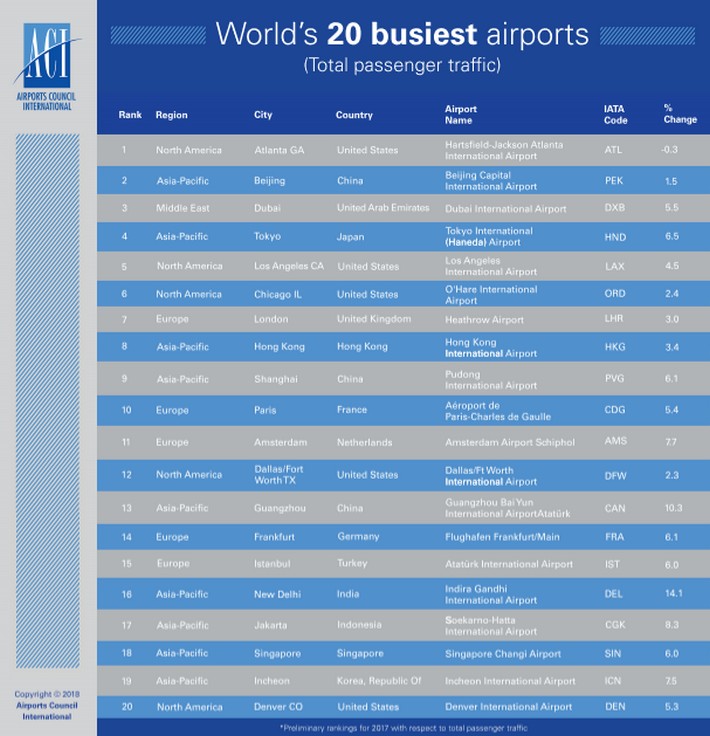710x736 pixels.
Task: Select 'Aéroport de Paris-Charles de Gaulle' cell
Action: [497, 411]
